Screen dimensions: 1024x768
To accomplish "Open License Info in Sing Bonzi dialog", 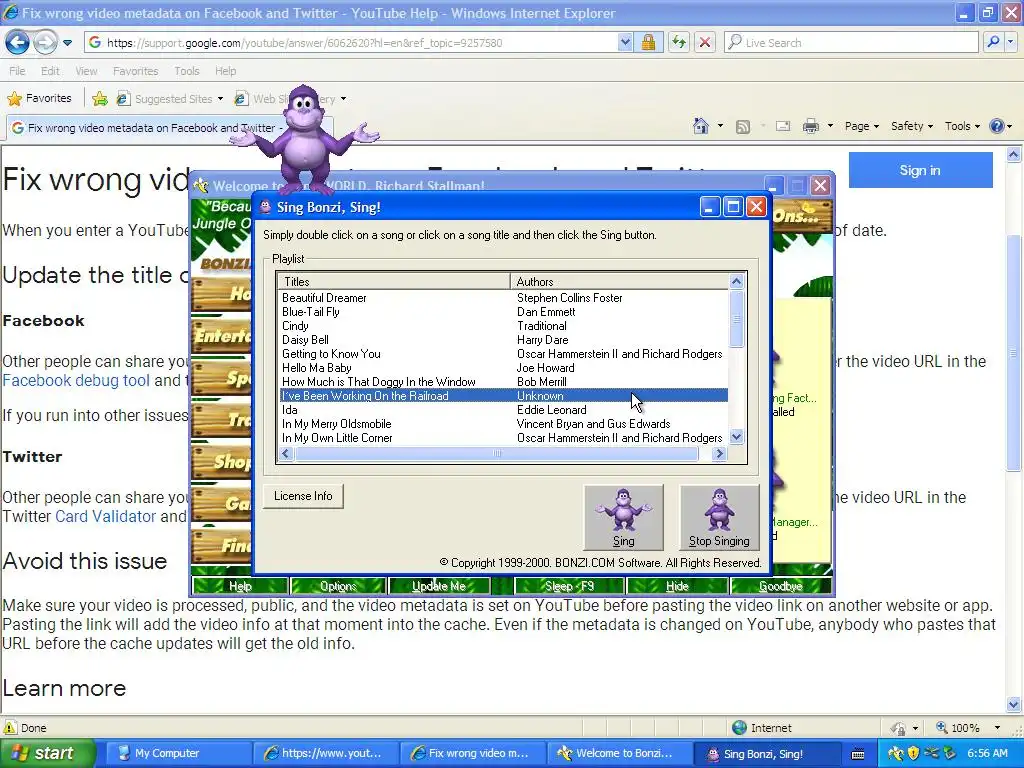I will coord(303,496).
